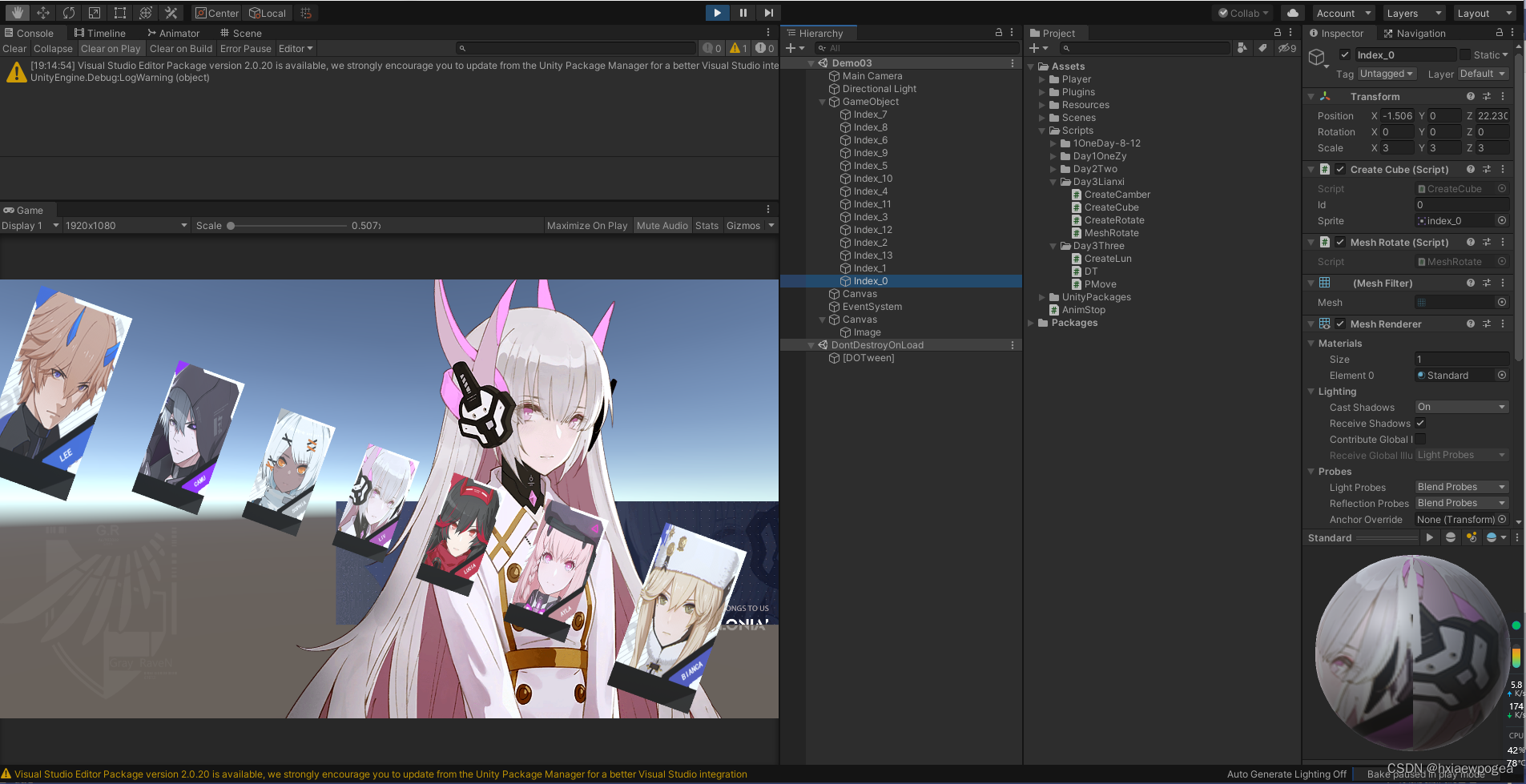This screenshot has height=784, width=1526.
Task: Select the Move tool in toolbar
Action: [43, 13]
